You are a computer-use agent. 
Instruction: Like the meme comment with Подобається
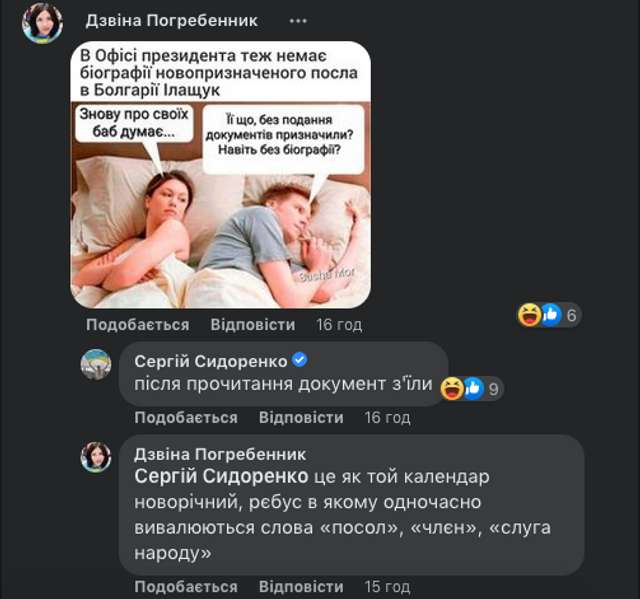138,325
